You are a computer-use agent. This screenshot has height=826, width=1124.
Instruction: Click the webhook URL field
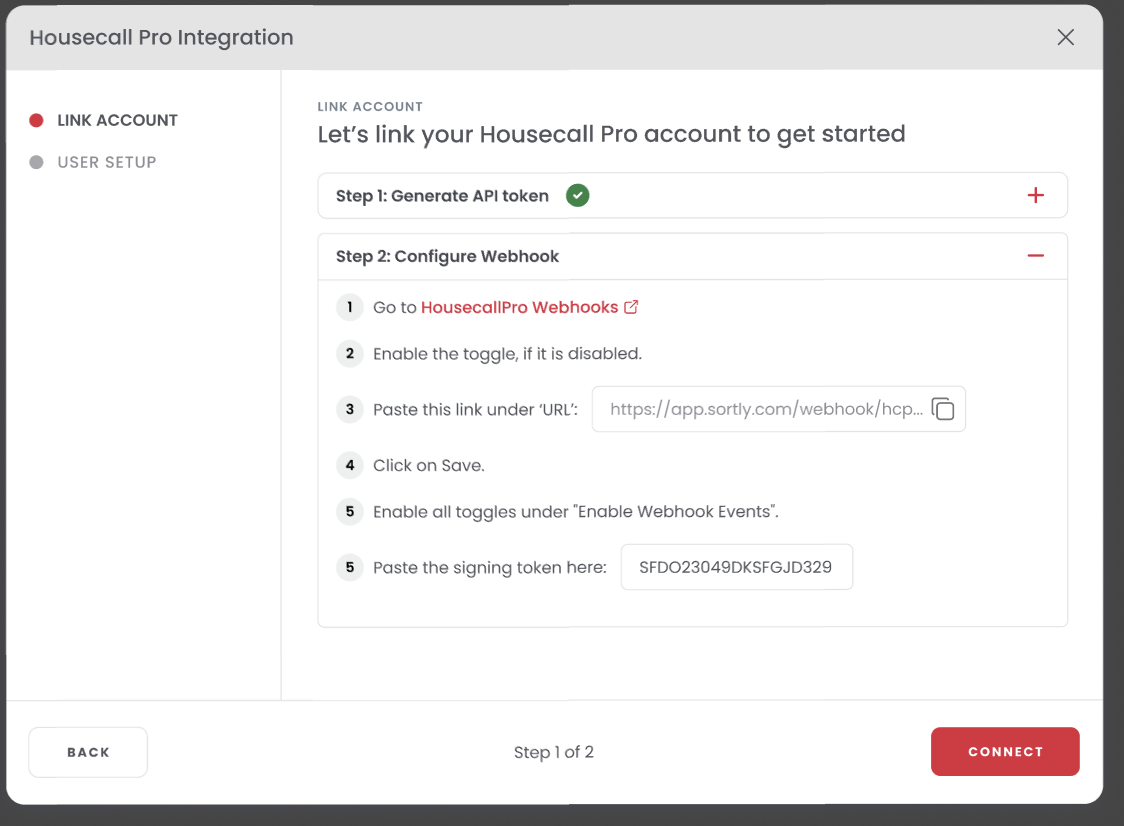[778, 409]
